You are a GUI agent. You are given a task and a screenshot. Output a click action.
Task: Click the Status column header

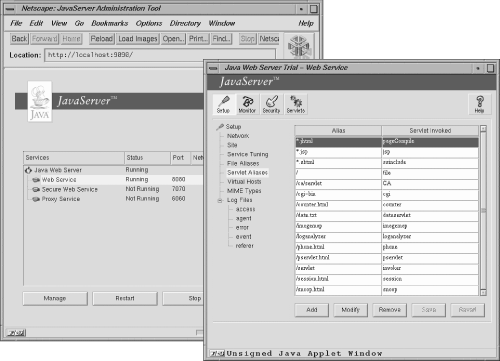(147, 158)
